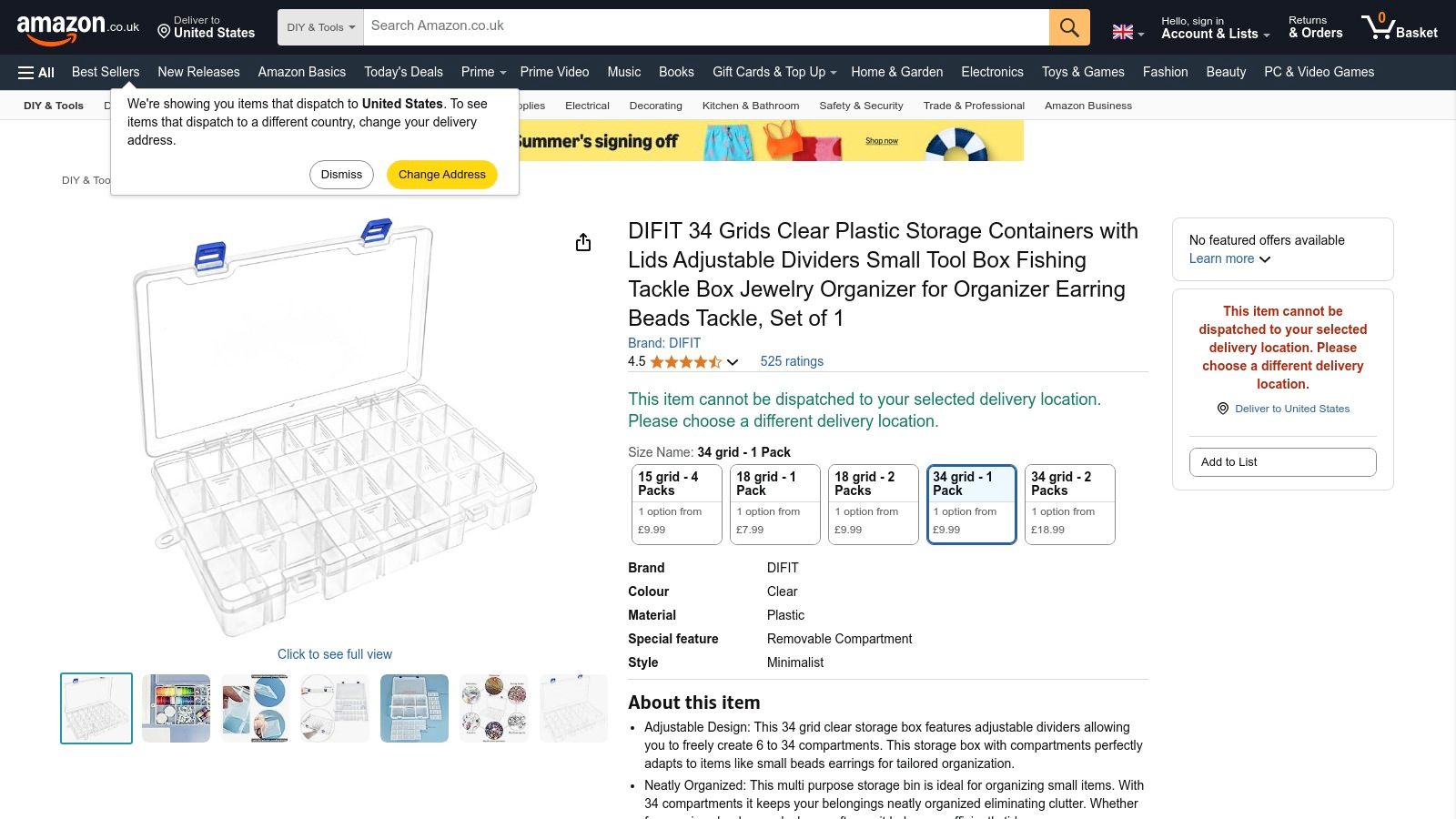Open the All hamburger menu
This screenshot has height=819, width=1456.
(35, 72)
